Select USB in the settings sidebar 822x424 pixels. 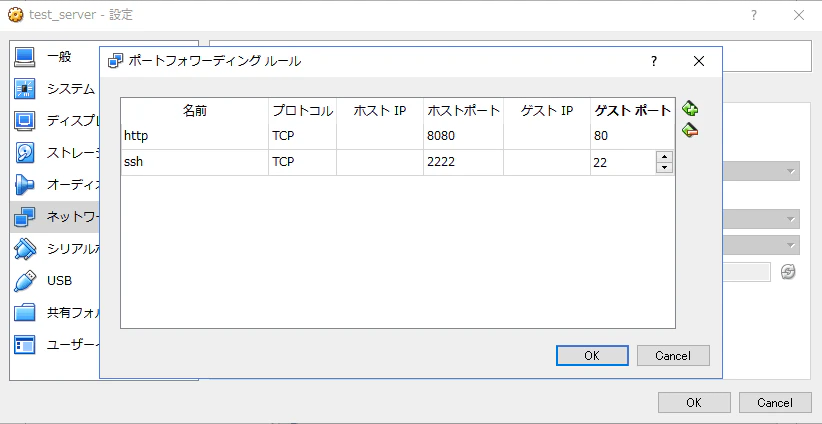pos(59,280)
